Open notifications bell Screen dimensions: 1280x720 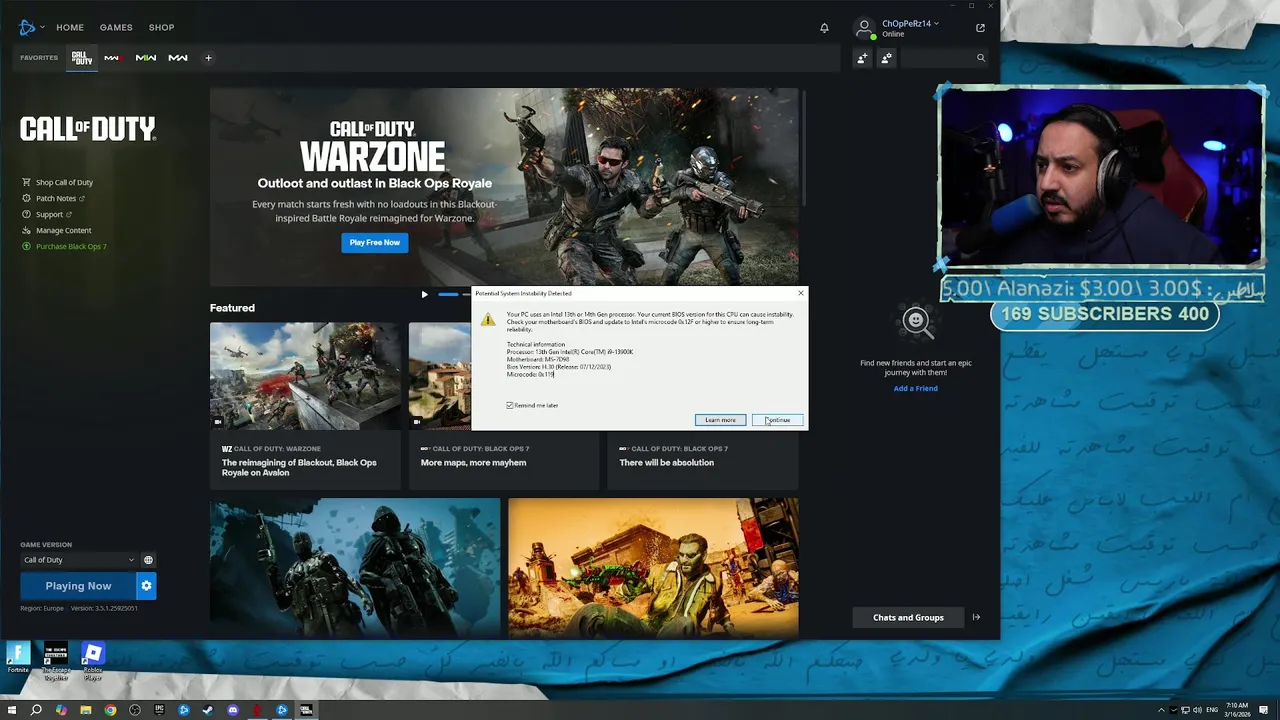point(824,28)
